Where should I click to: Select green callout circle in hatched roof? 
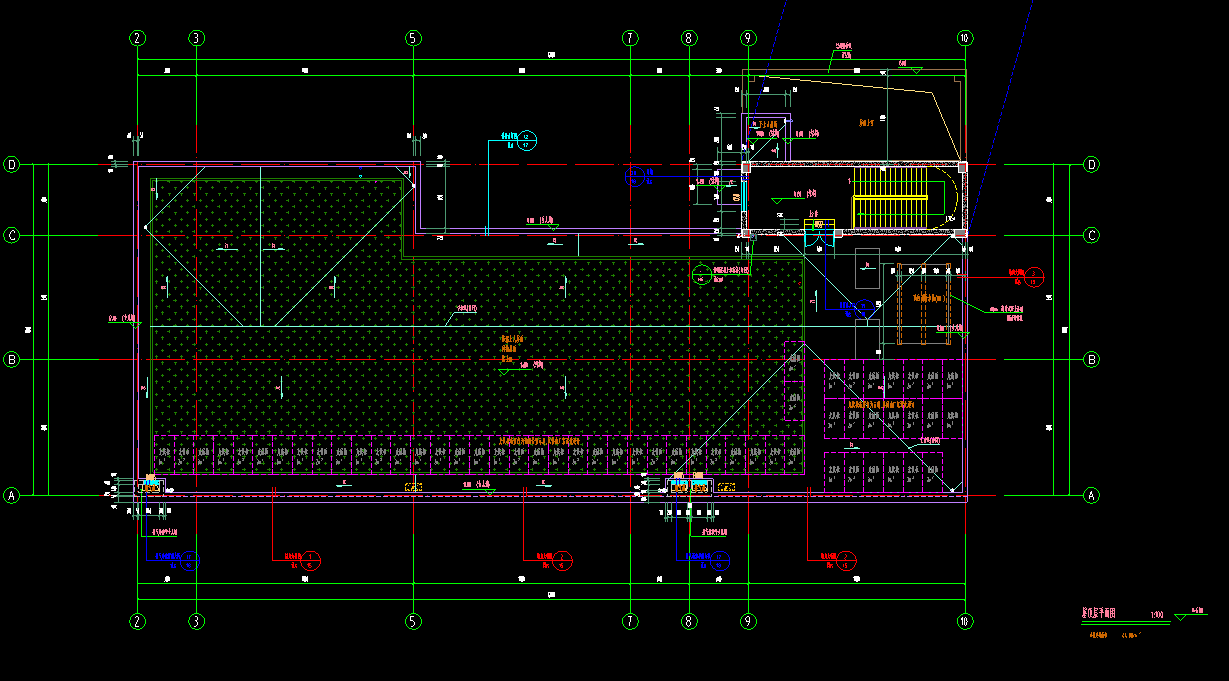click(x=701, y=272)
